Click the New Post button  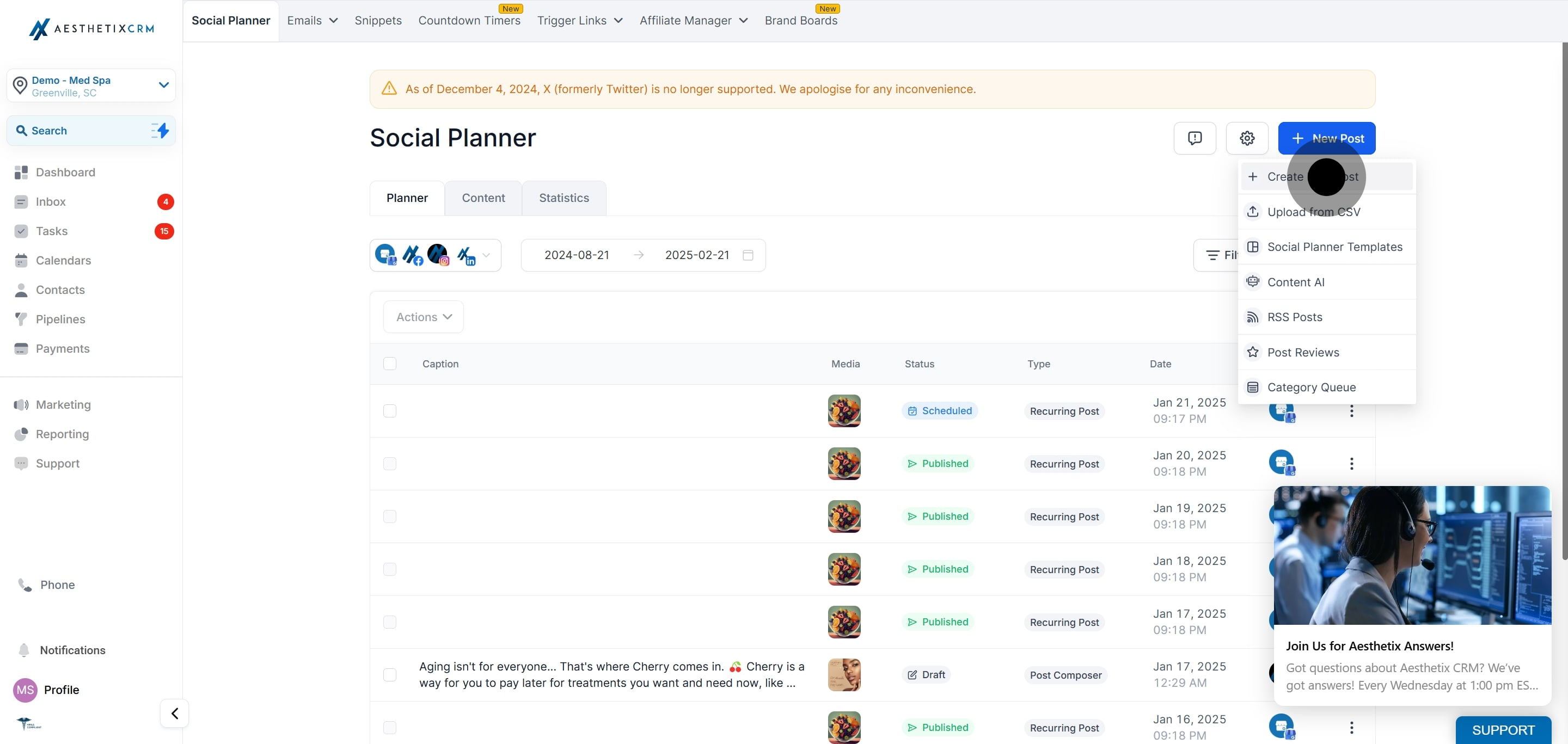(1326, 138)
